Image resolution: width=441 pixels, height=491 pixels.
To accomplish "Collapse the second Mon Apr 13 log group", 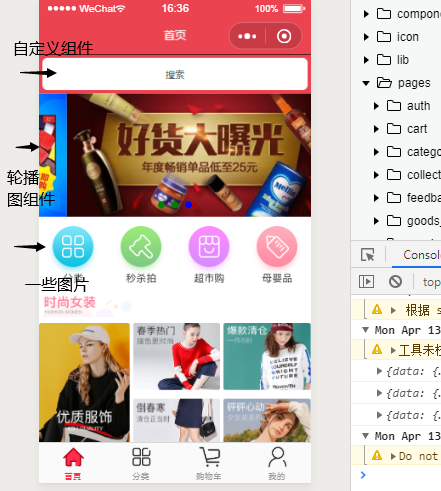I will 365,436.
